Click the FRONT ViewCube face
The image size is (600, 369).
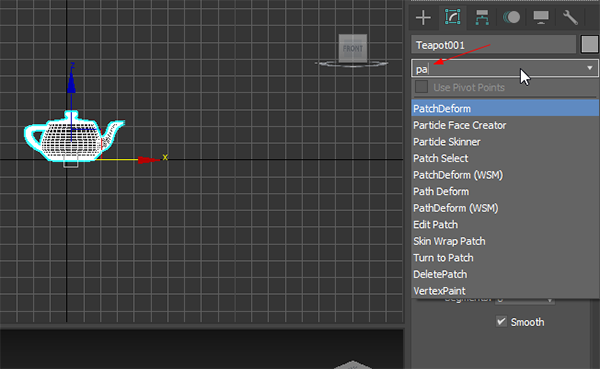click(353, 48)
